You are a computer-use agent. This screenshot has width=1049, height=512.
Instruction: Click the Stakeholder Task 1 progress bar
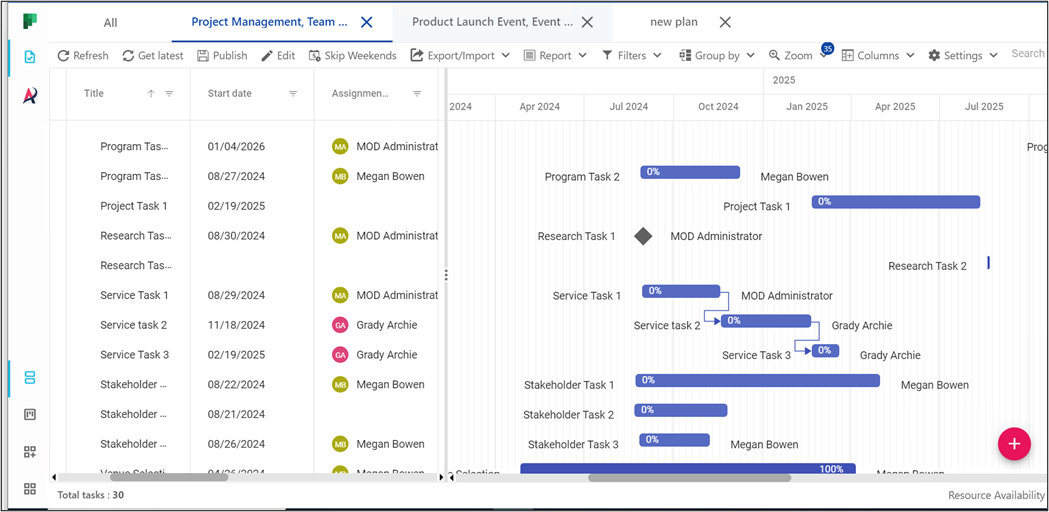[x=757, y=380]
